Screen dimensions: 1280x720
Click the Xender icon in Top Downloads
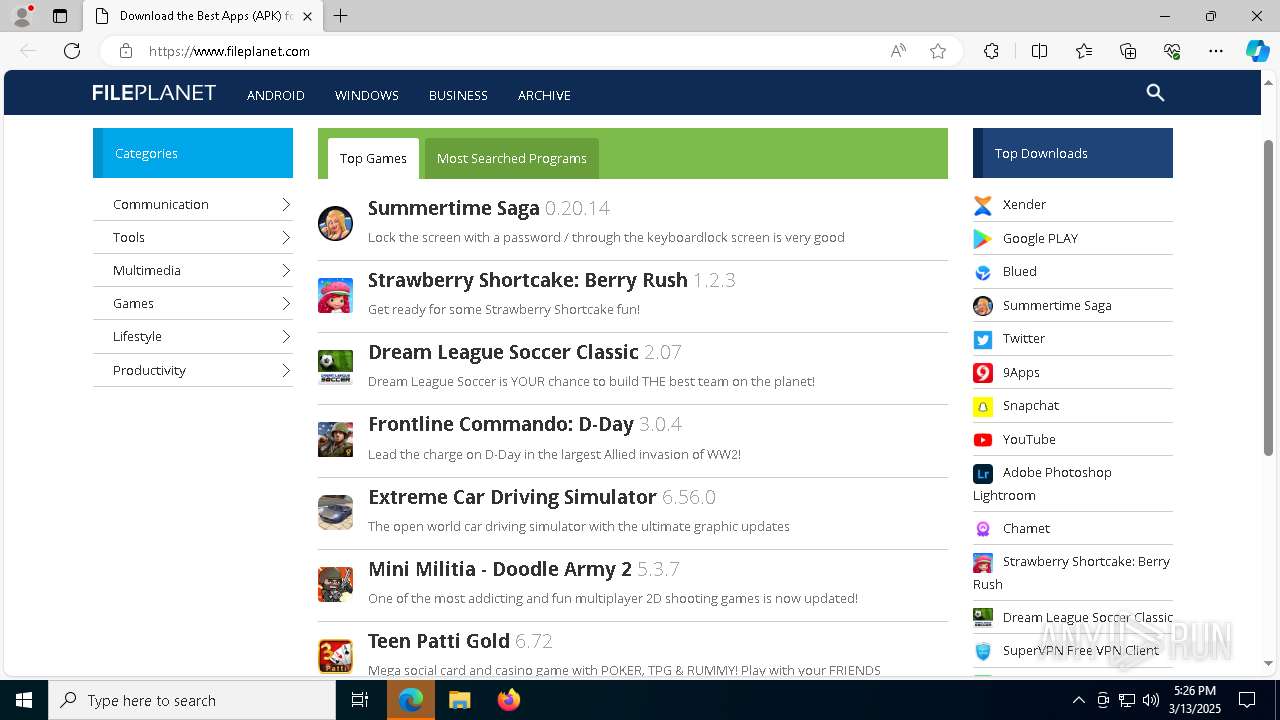tap(983, 205)
